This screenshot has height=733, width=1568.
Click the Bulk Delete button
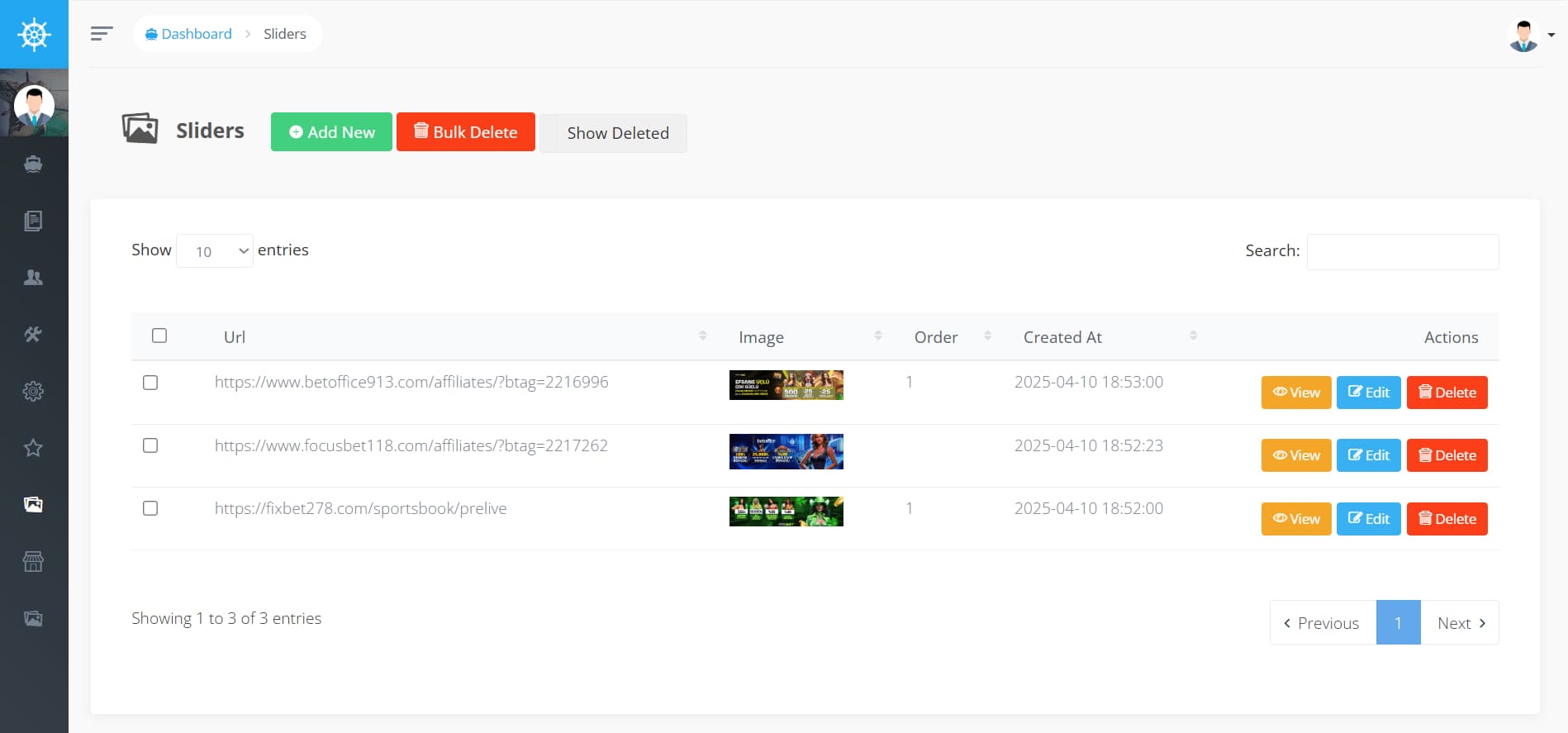466,132
